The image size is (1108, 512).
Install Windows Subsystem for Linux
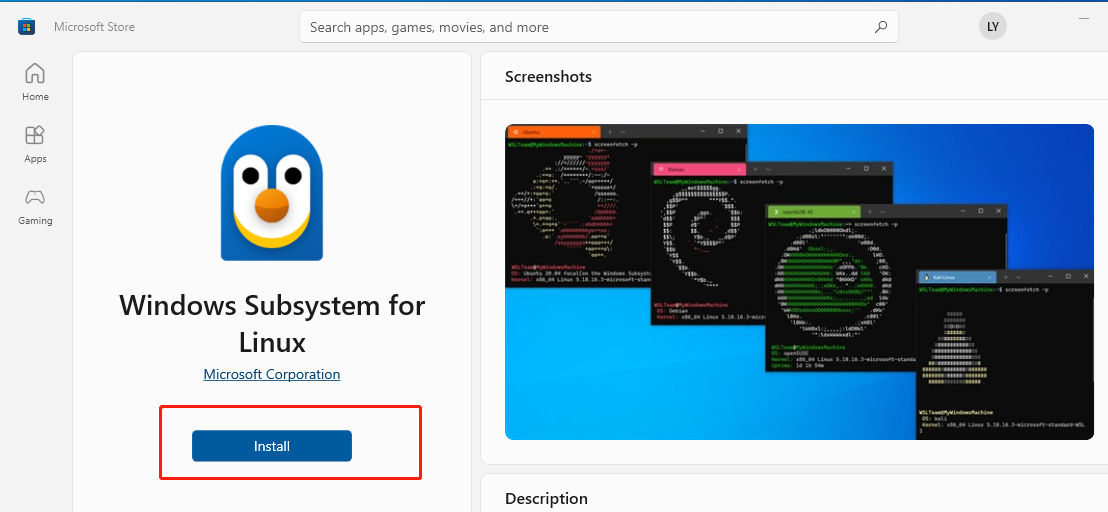click(x=272, y=446)
